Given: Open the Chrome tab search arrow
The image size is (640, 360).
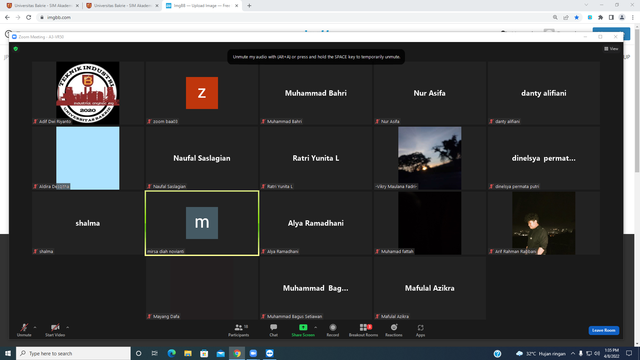Looking at the screenshot, I should point(587,5).
